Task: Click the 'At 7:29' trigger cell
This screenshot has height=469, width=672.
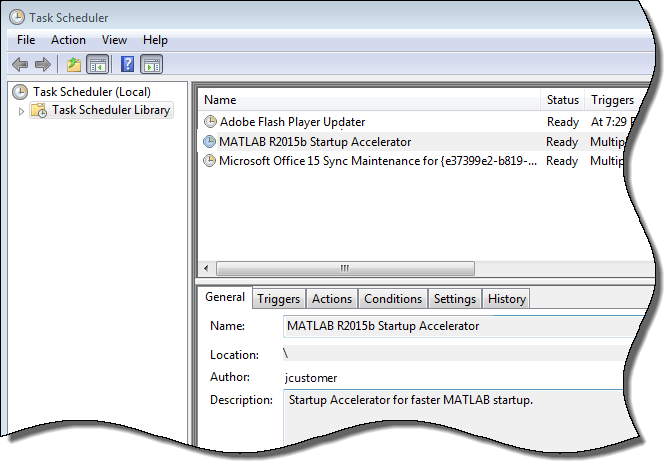Action: pos(609,122)
